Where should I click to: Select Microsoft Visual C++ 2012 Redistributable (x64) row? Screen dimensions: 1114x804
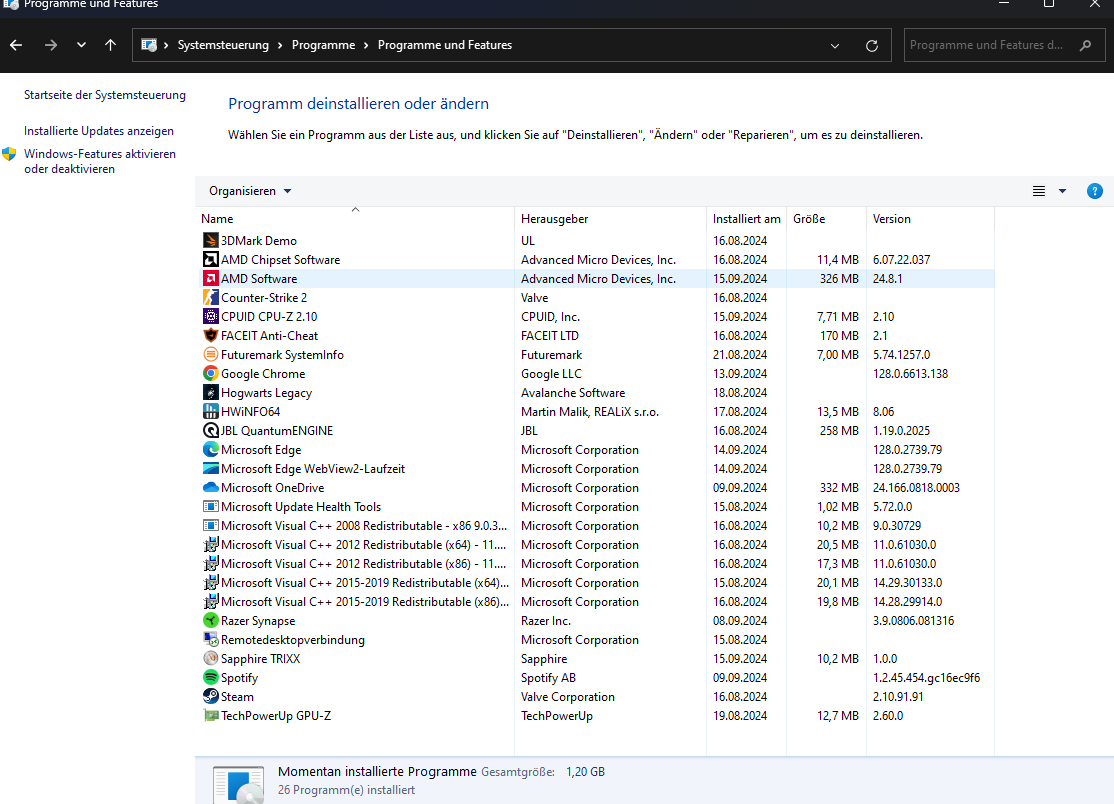(x=595, y=545)
